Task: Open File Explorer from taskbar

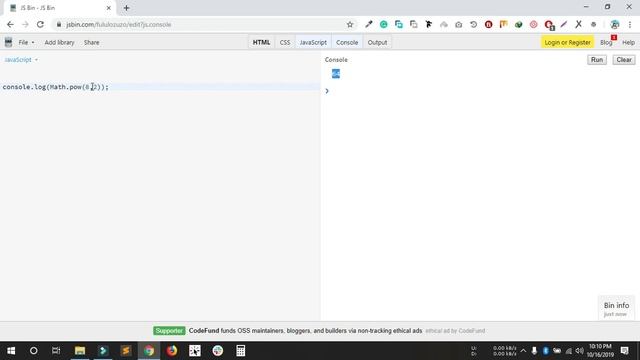Action: (80, 351)
